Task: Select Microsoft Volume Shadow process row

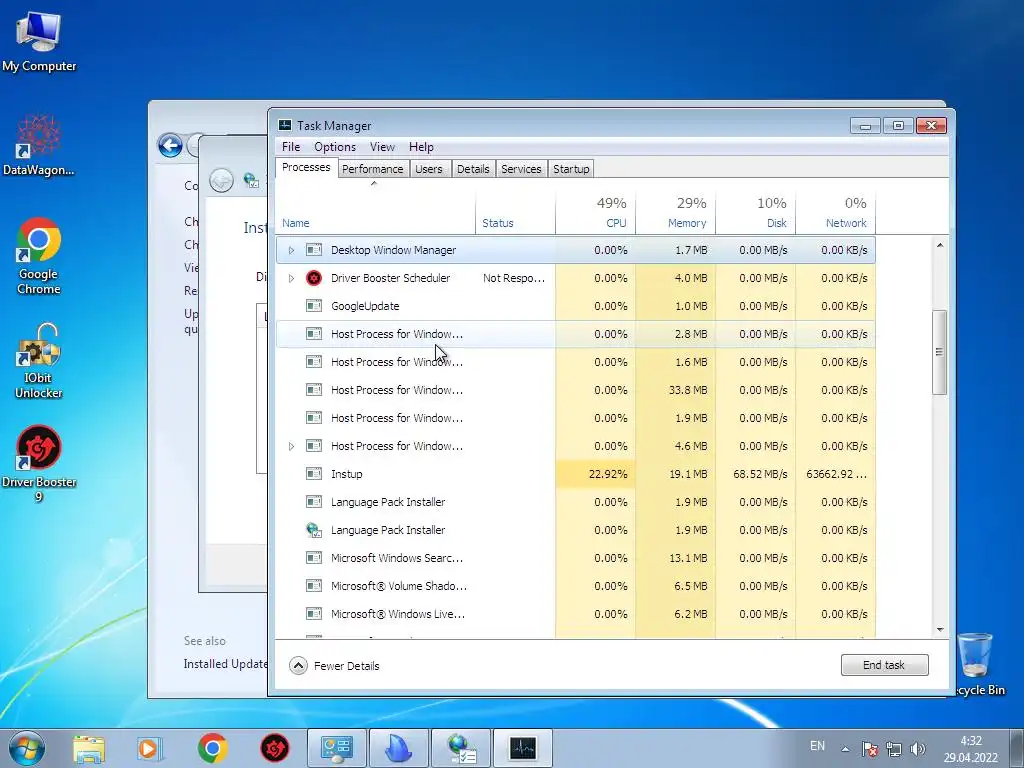Action: point(575,586)
